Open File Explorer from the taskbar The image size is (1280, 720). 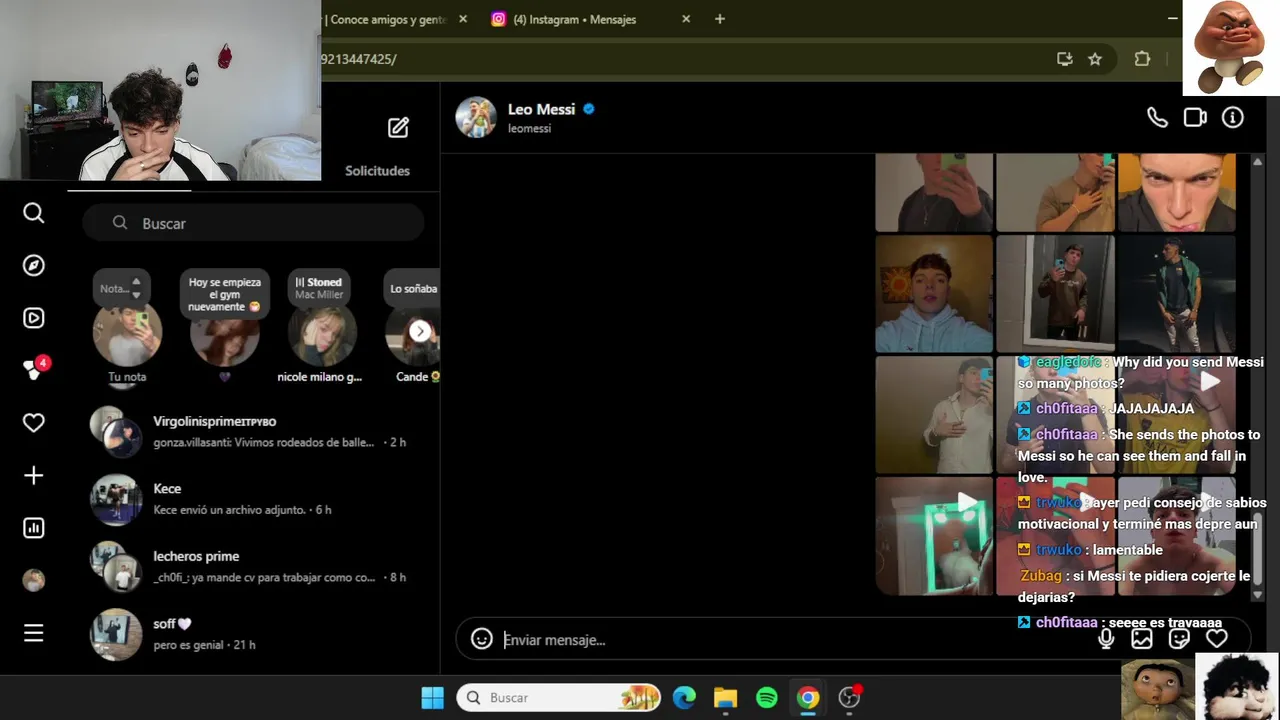[x=725, y=698]
